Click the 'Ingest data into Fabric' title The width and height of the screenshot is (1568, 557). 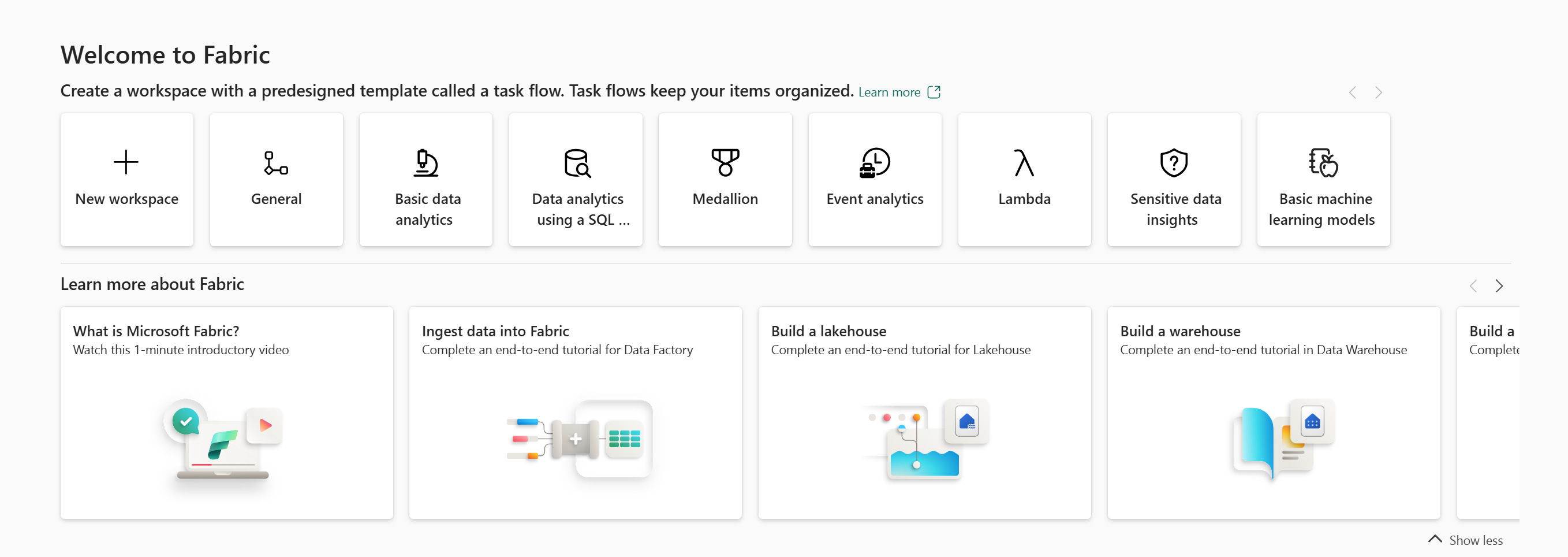(x=495, y=331)
